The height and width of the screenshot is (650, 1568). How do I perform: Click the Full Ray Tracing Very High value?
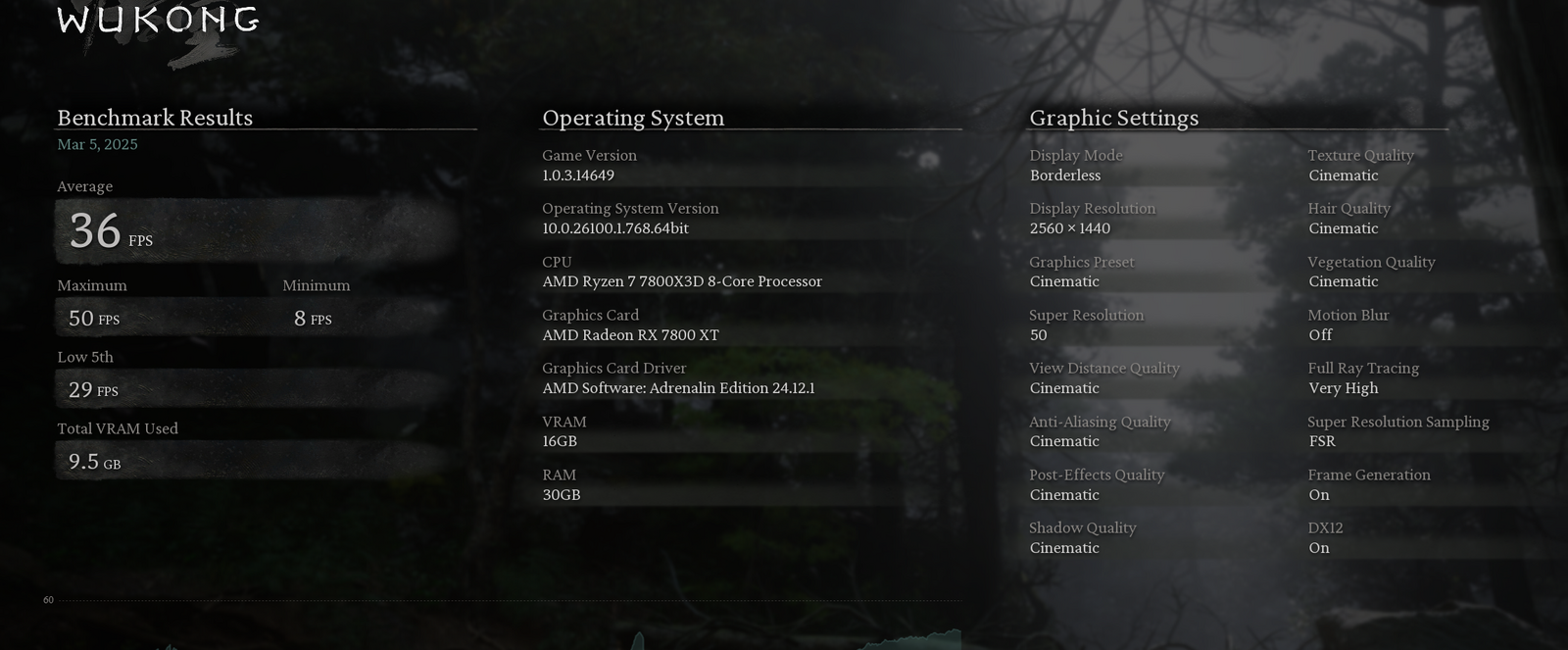click(x=1344, y=388)
